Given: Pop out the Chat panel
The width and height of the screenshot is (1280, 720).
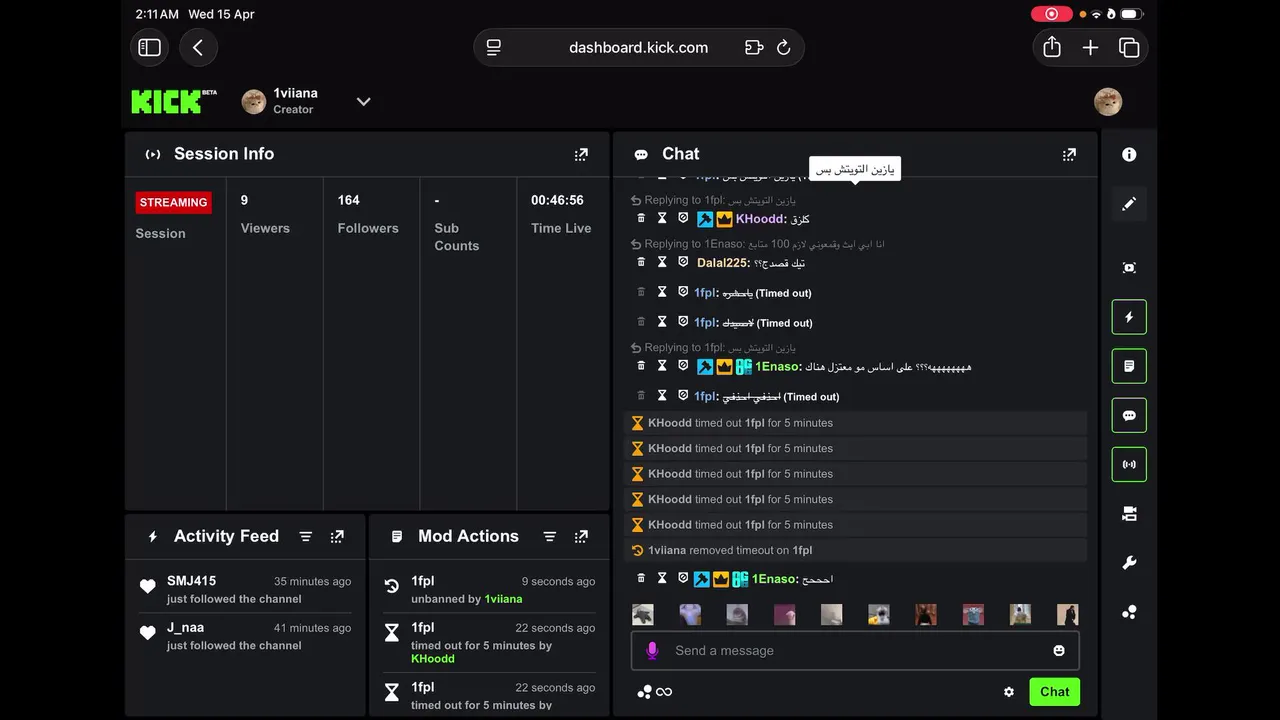Looking at the screenshot, I should [1069, 154].
